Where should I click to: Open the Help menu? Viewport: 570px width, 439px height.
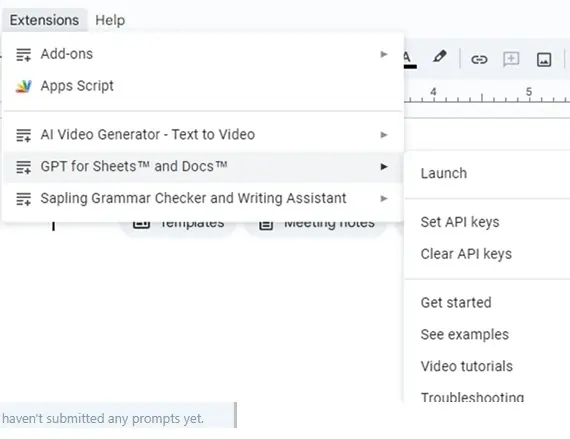pos(110,20)
